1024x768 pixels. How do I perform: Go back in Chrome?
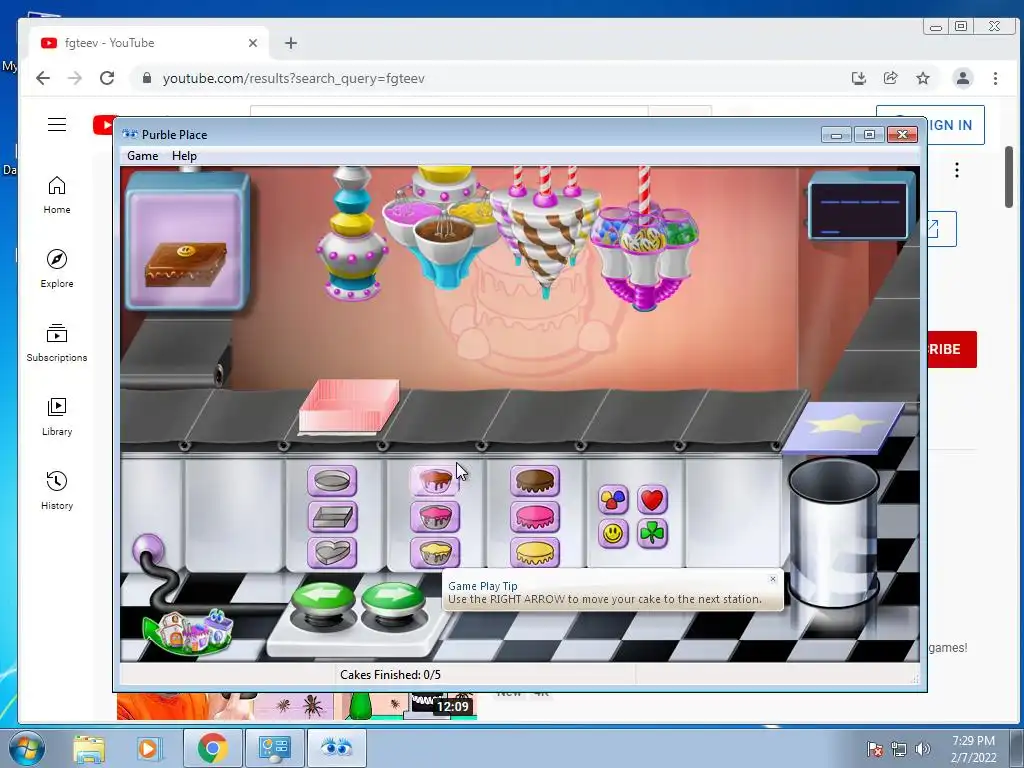click(43, 78)
